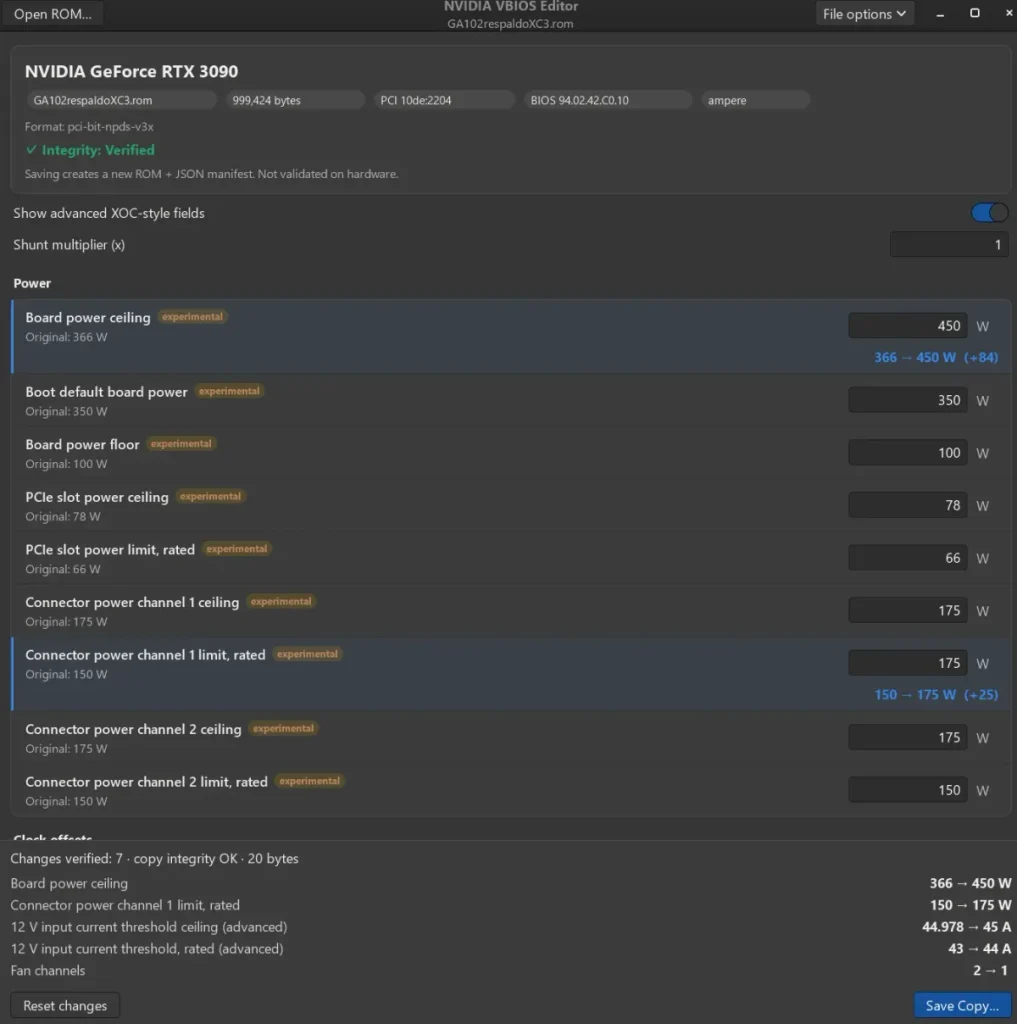Click the Reset changes button
Screen dimensions: 1017x1024
click(65, 1006)
